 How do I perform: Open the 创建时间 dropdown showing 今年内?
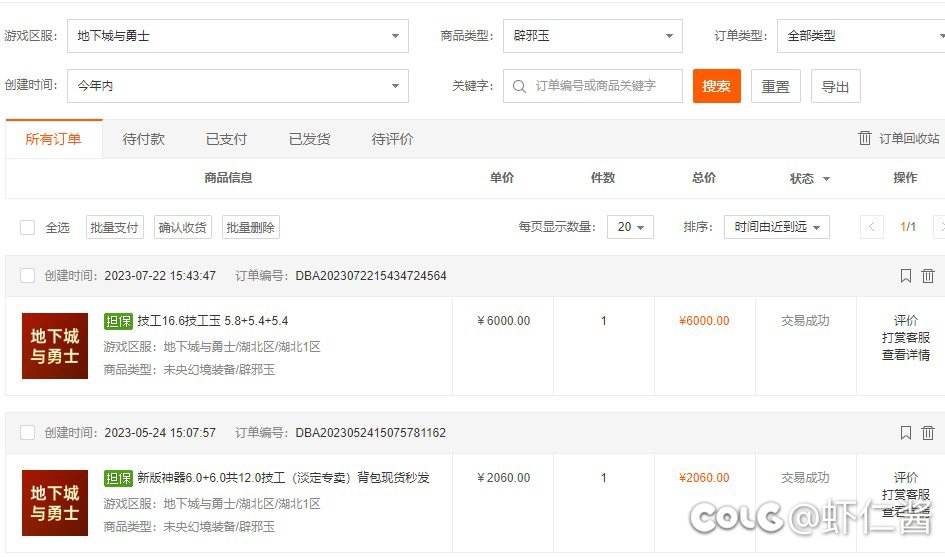click(237, 86)
